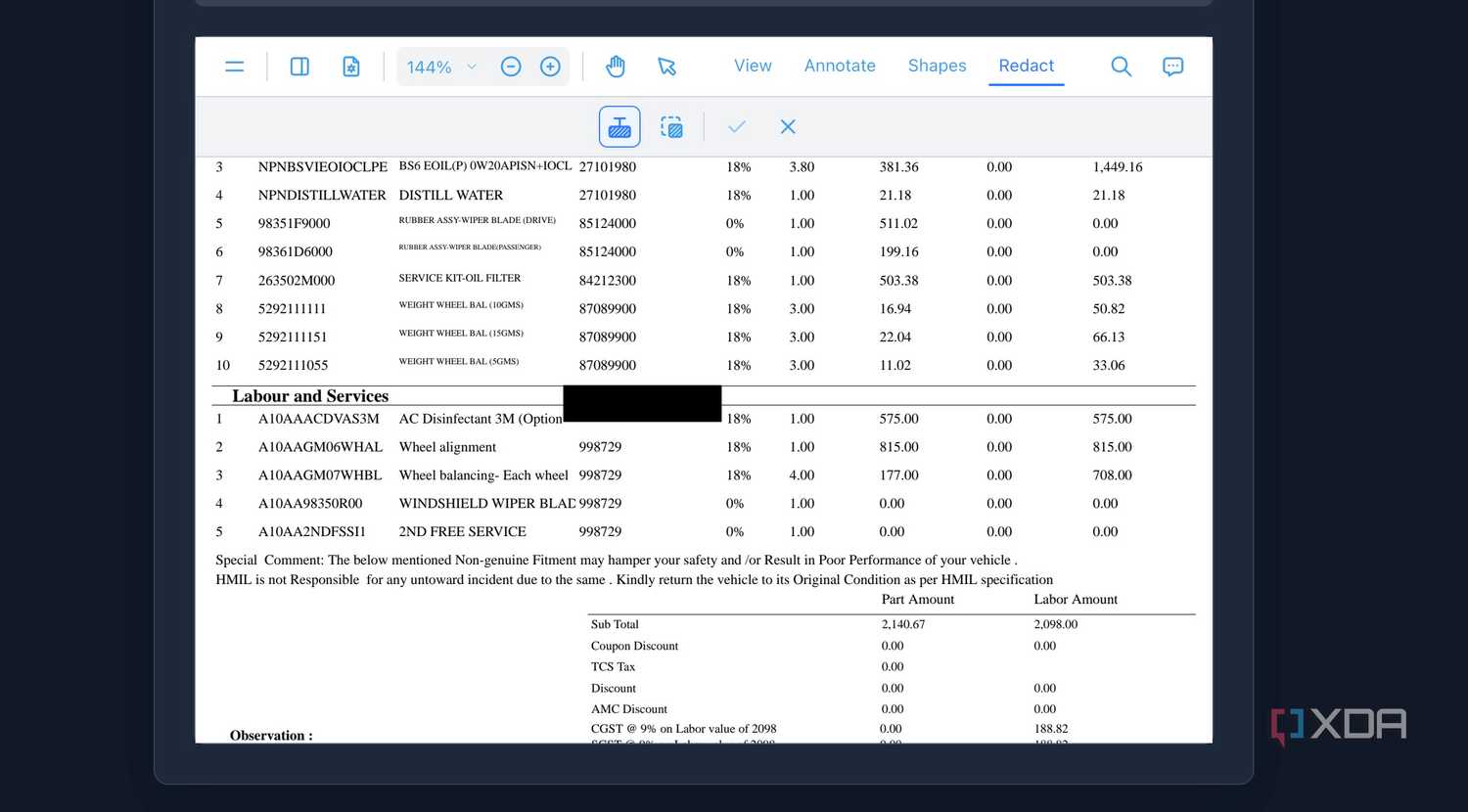
Task: Click the "AMC Discount" label
Action: [629, 709]
